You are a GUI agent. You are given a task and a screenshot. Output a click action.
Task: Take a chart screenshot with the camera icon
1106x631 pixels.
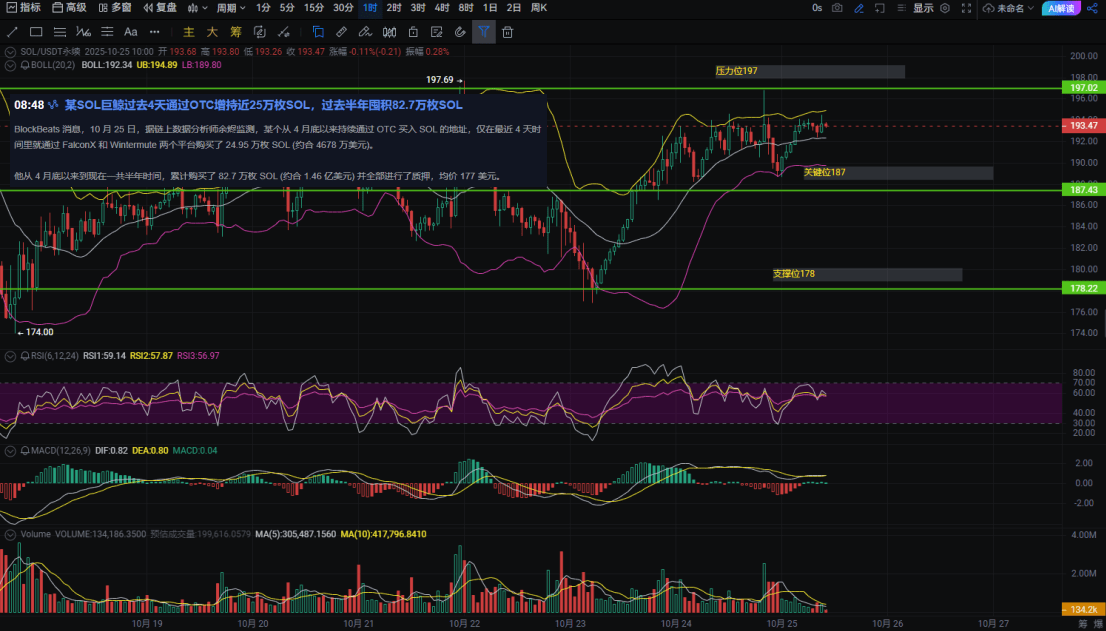coord(837,8)
